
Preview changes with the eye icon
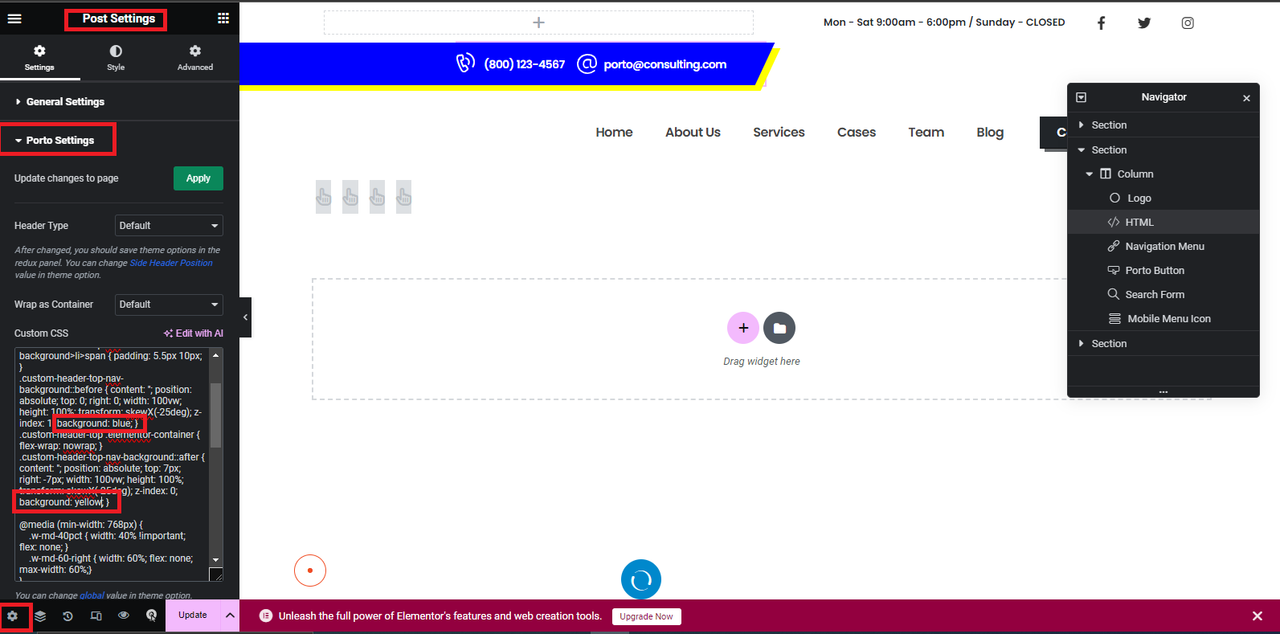124,616
